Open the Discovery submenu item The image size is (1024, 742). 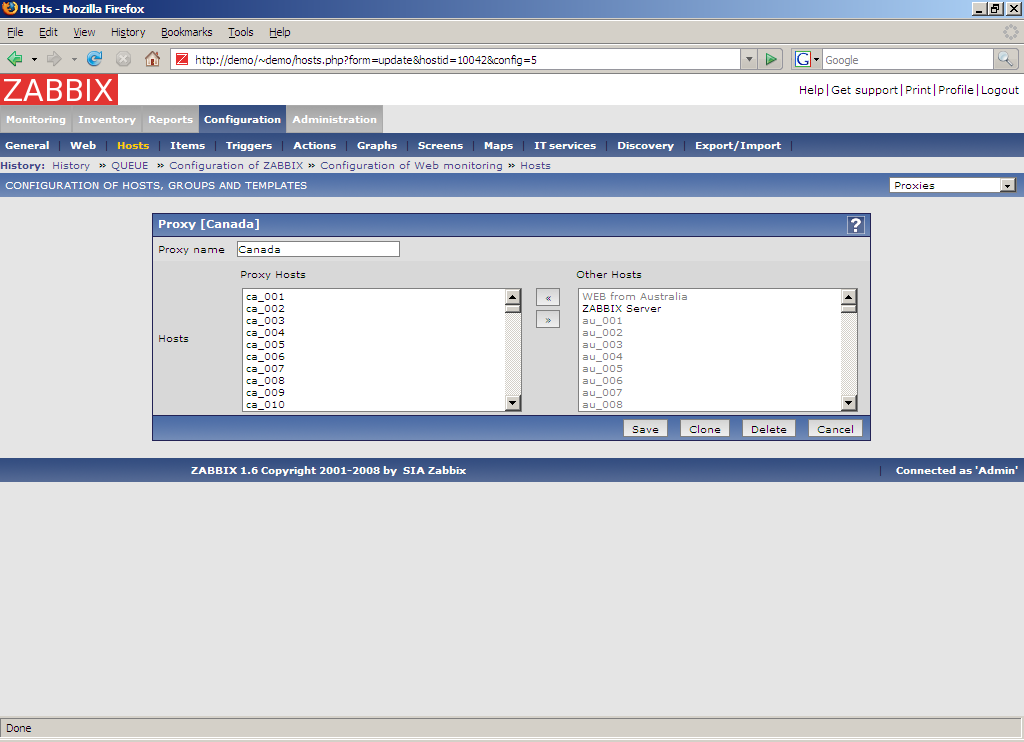point(645,146)
